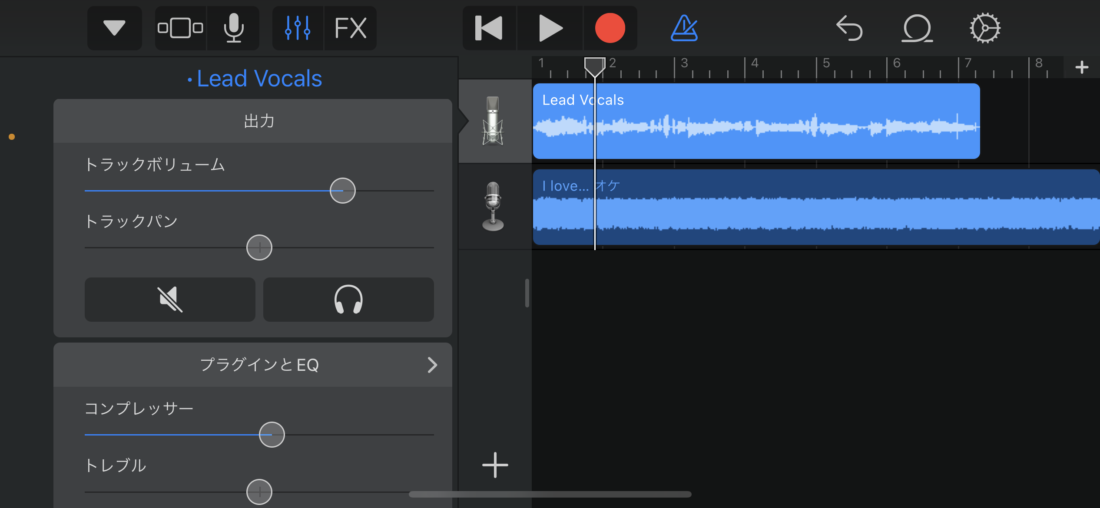Screen dimensions: 1100x508
Task: Mute the Lead Vocals track
Action: [170, 299]
